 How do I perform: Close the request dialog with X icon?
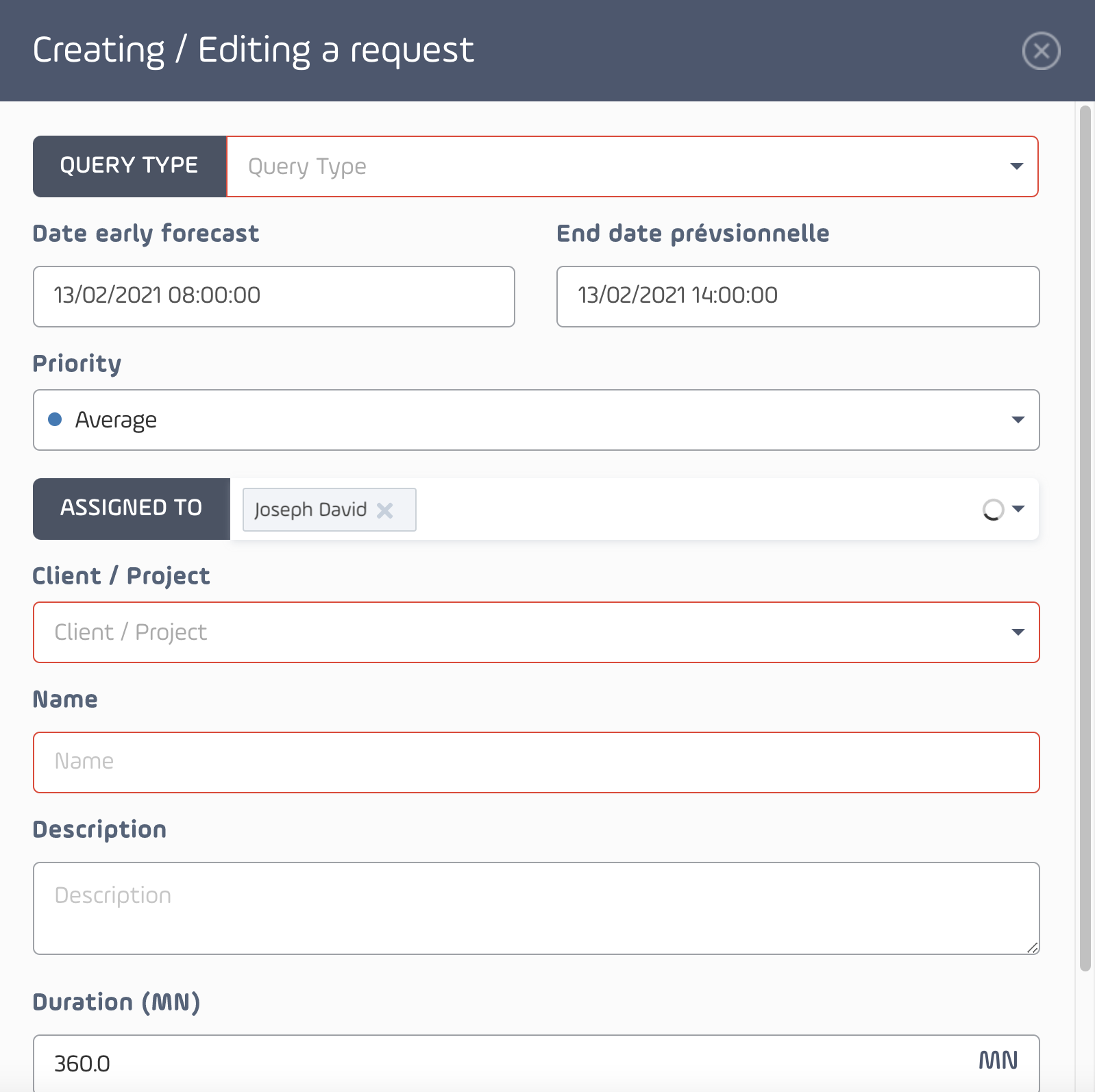[x=1041, y=51]
